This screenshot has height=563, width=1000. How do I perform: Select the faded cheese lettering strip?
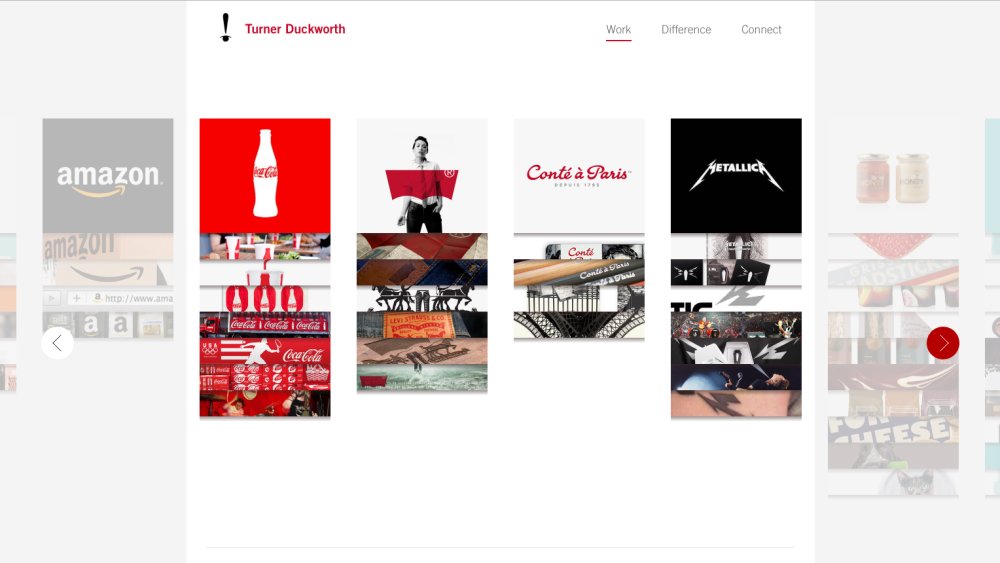coord(893,429)
